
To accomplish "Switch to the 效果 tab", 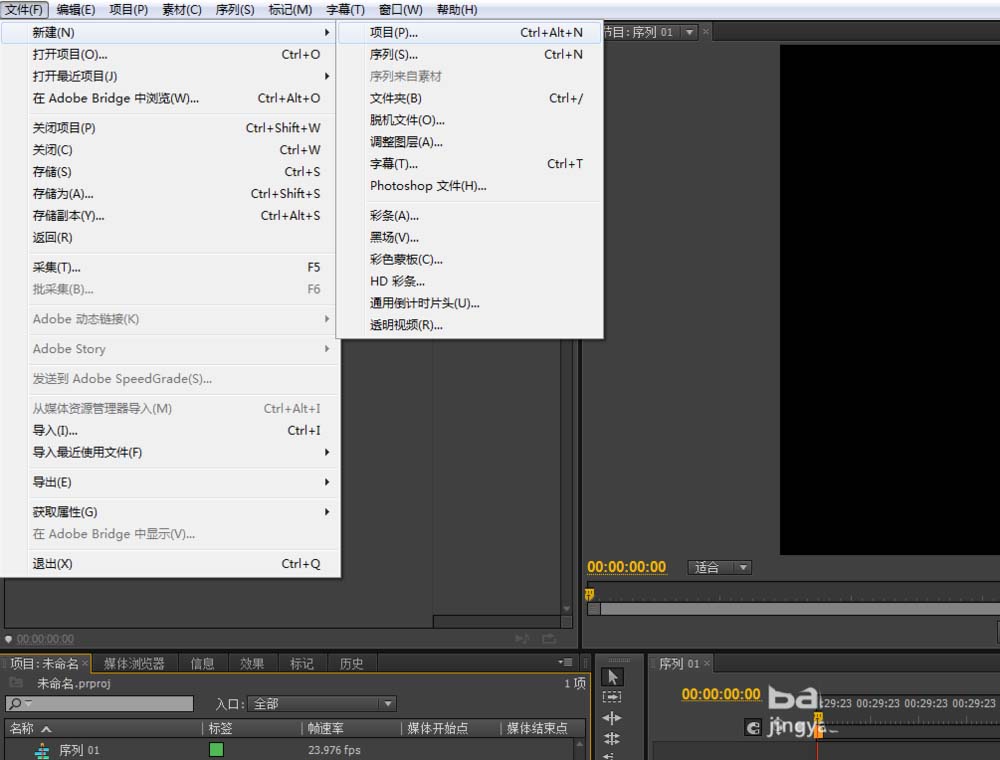I will [x=252, y=664].
